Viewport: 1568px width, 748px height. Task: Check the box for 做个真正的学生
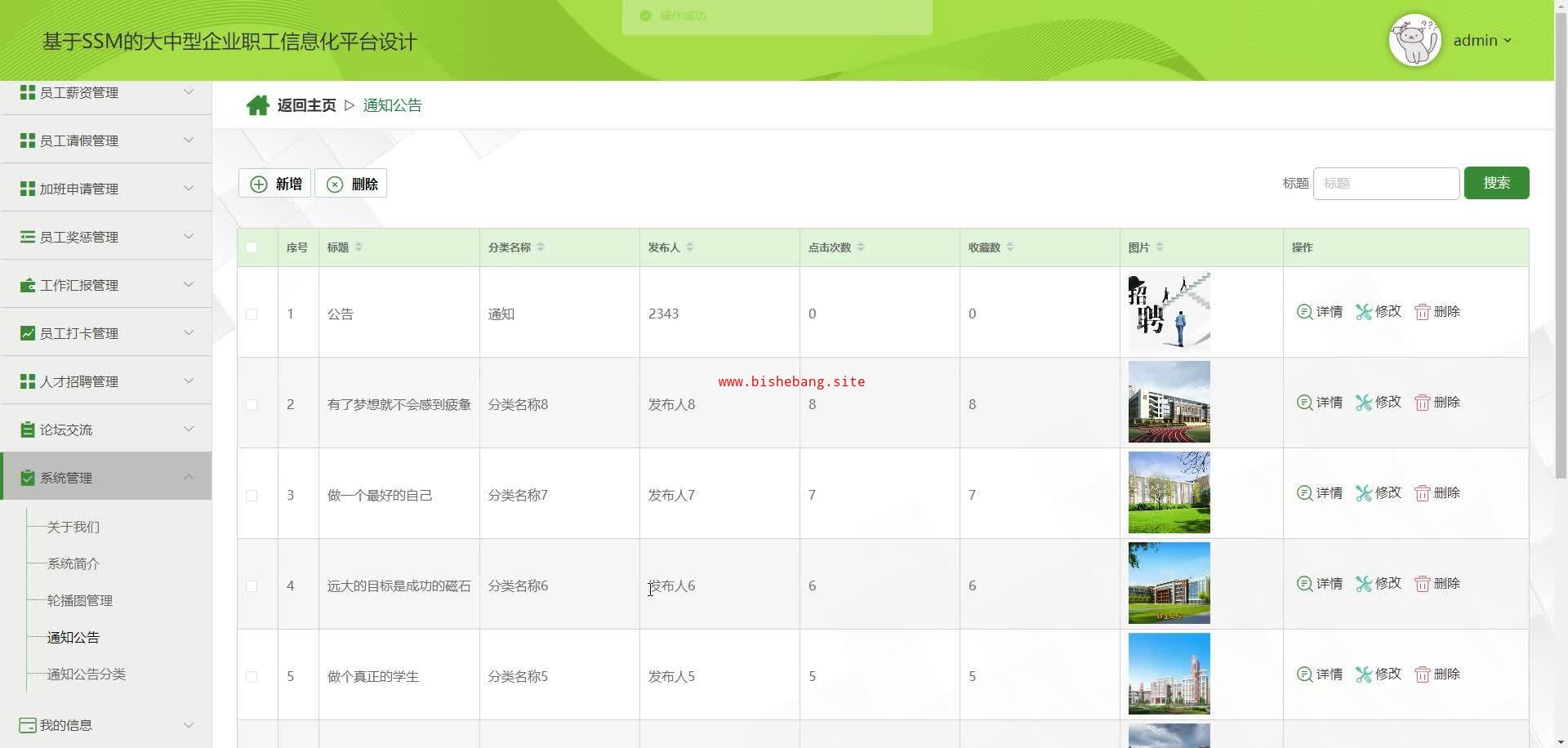(252, 677)
